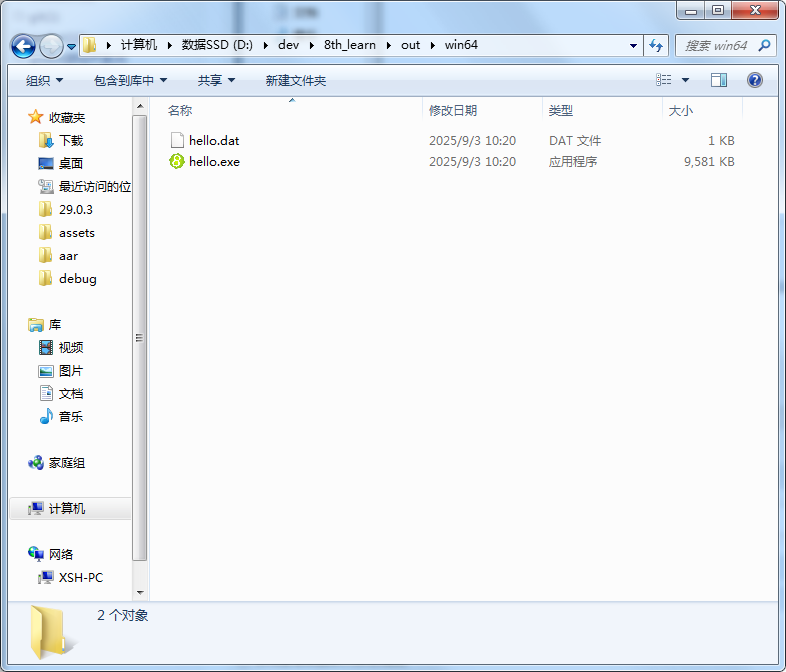Click the refresh button beside address bar
The image size is (786, 672).
pos(656,46)
